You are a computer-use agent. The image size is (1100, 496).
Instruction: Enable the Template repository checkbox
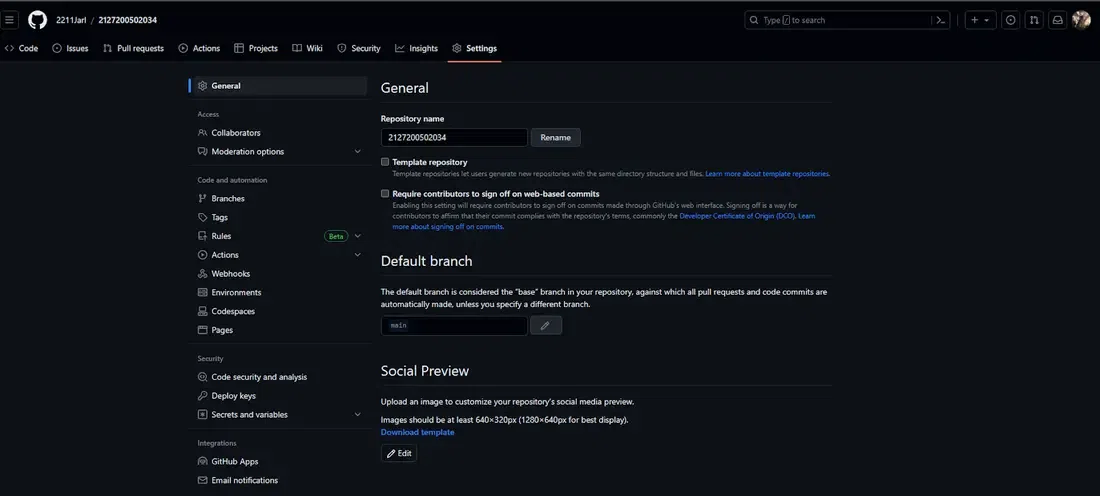click(385, 161)
